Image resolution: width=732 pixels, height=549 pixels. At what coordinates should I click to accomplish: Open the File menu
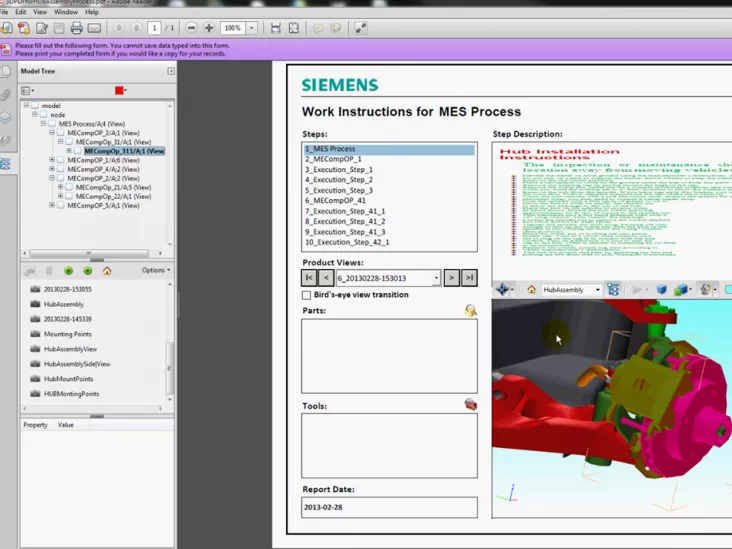point(4,12)
